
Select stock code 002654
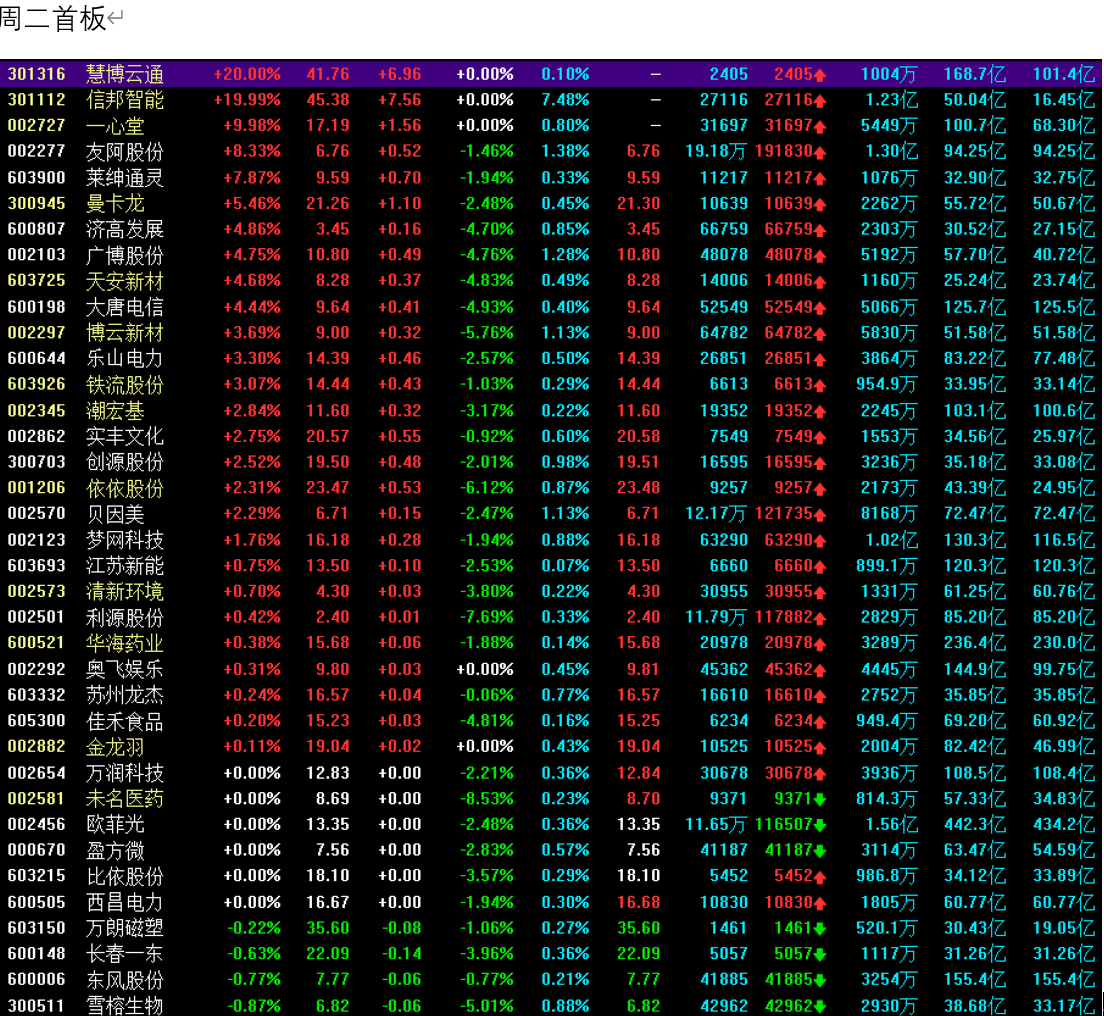(37, 773)
